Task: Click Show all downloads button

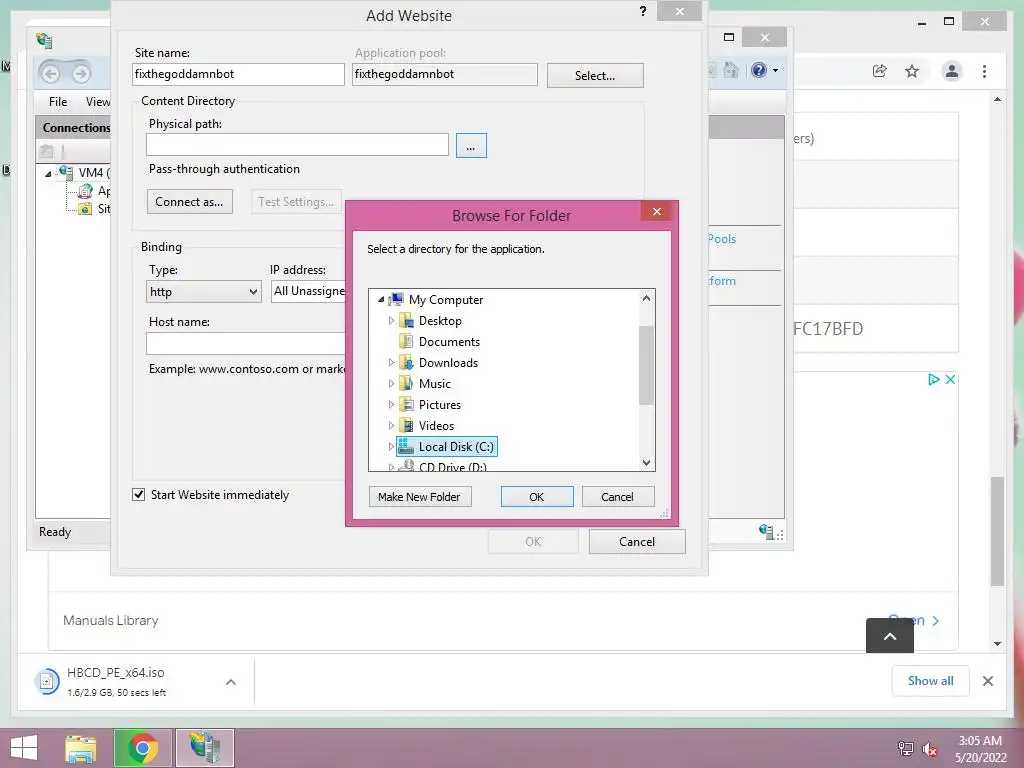Action: point(931,680)
